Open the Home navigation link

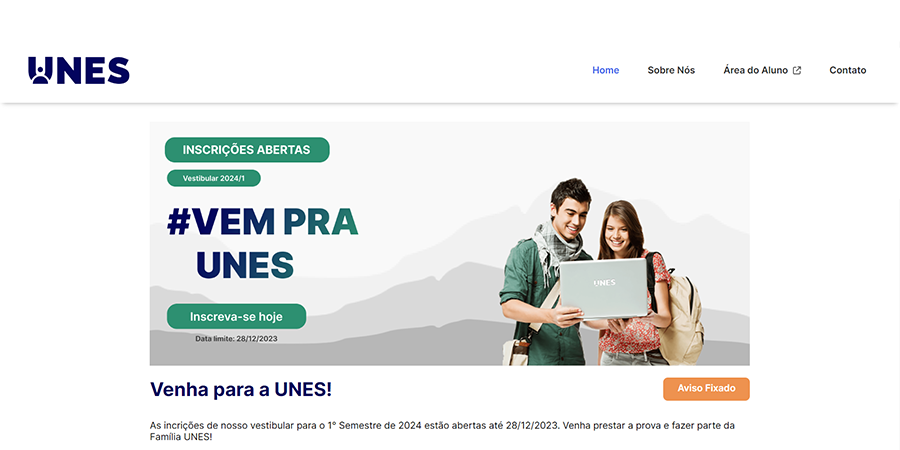[x=606, y=70]
